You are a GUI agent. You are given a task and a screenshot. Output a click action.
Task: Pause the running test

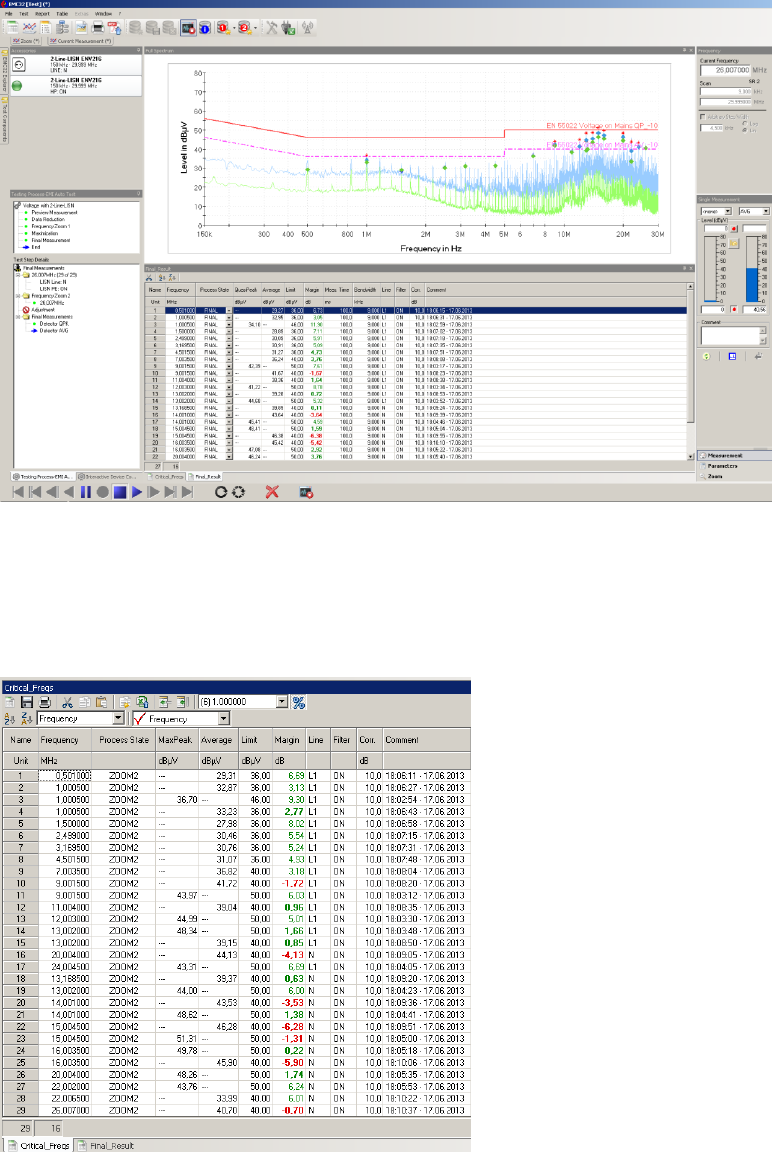[x=85, y=492]
